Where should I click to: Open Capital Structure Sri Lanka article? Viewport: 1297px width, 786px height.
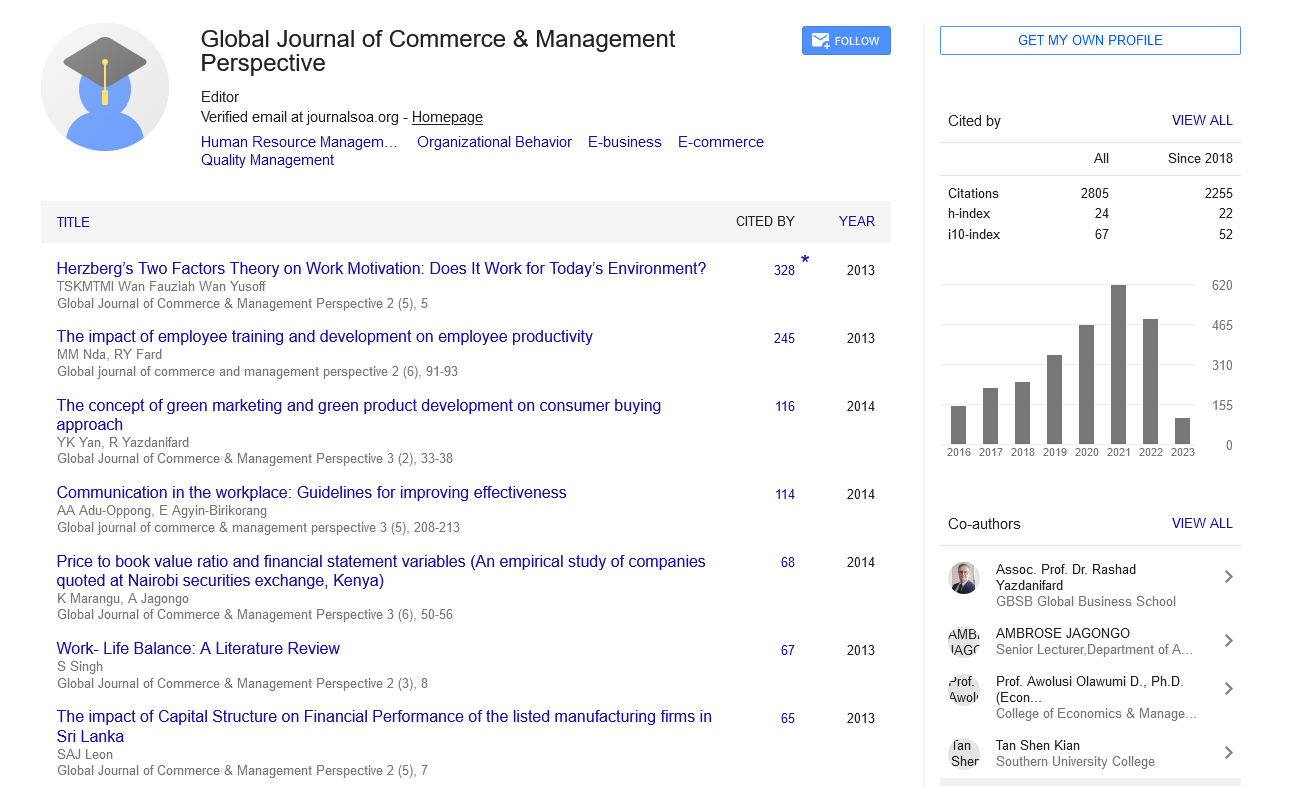tap(384, 726)
